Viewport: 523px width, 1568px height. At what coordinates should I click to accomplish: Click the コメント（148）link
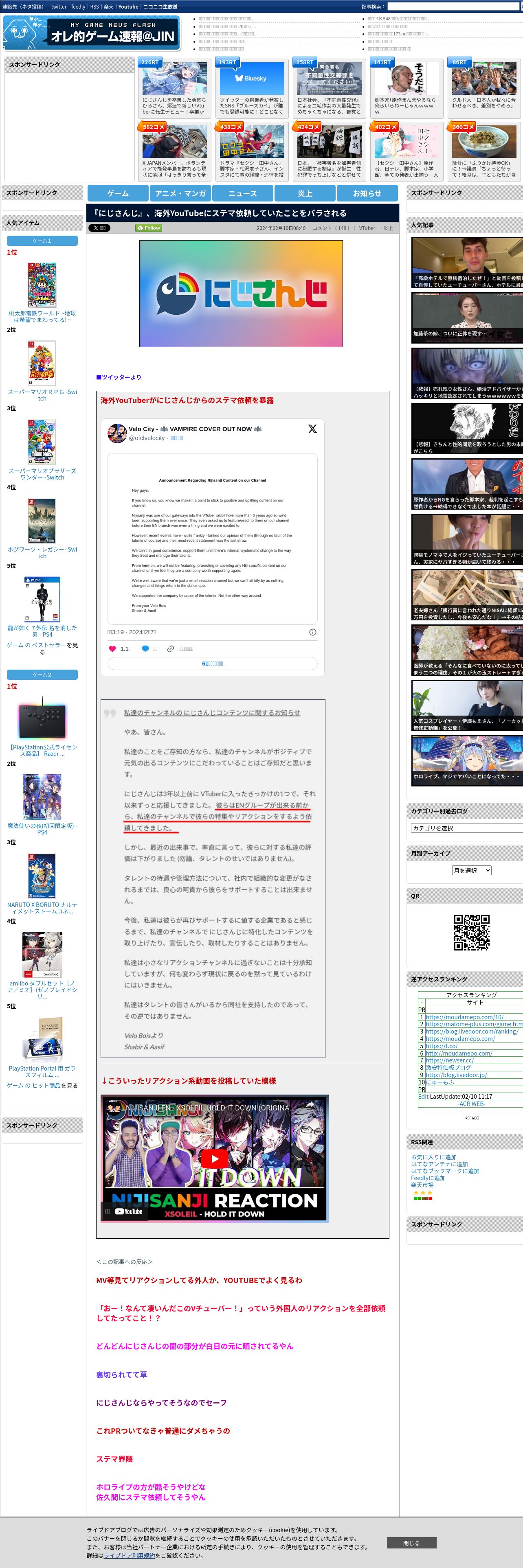click(332, 228)
